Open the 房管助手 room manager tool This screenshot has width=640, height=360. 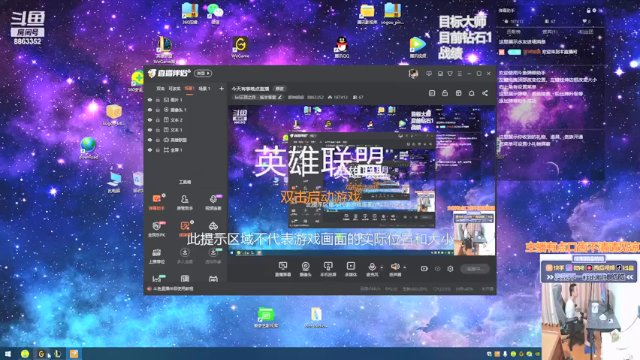(184, 202)
